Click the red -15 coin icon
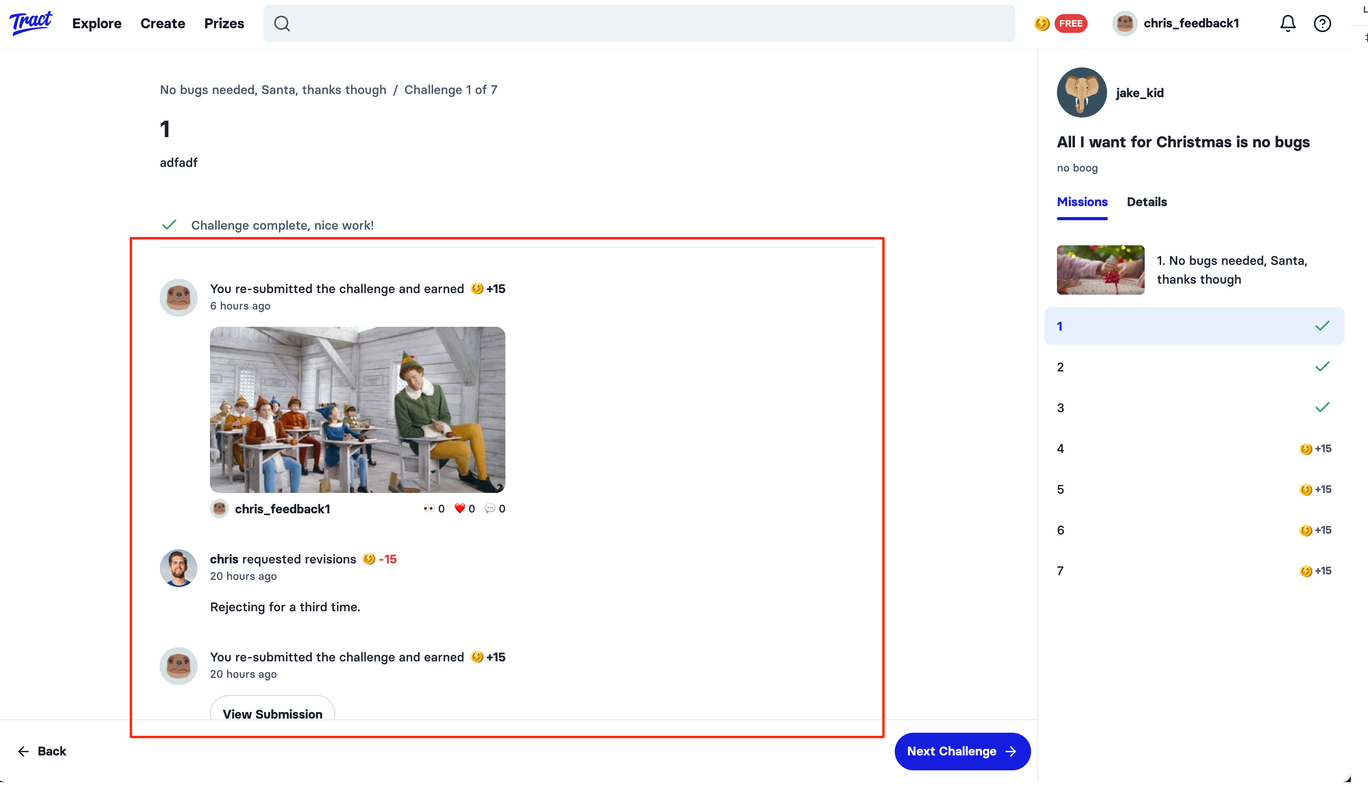Viewport: 1368px width, 786px height. pos(369,560)
